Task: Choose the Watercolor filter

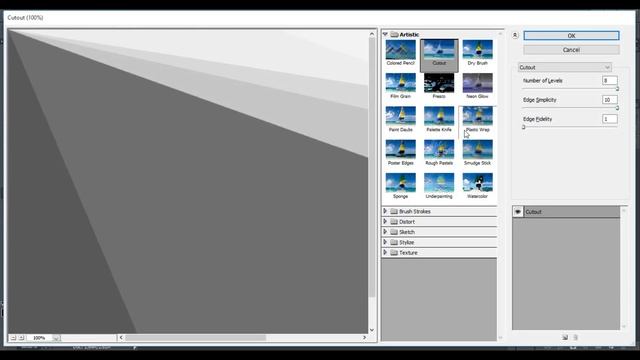Action: click(477, 186)
